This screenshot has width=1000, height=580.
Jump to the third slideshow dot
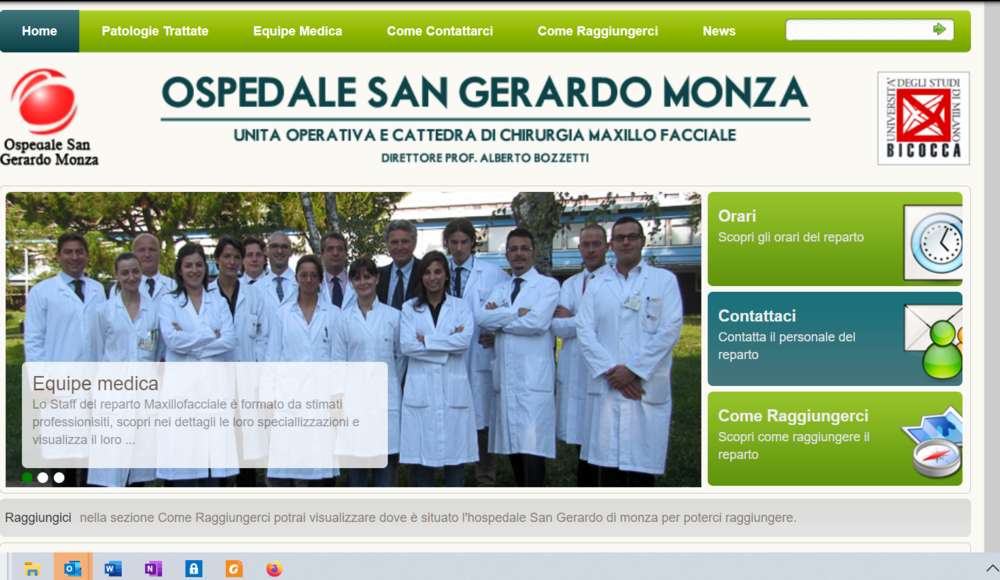point(59,477)
